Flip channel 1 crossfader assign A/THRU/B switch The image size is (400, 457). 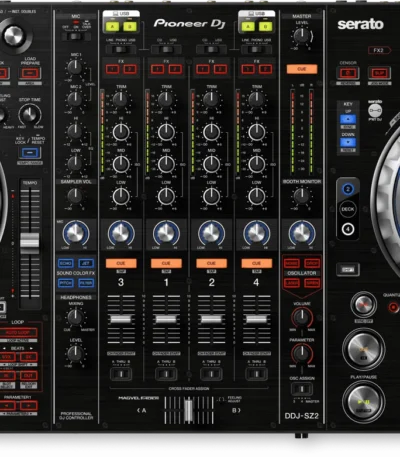pyautogui.click(x=166, y=374)
